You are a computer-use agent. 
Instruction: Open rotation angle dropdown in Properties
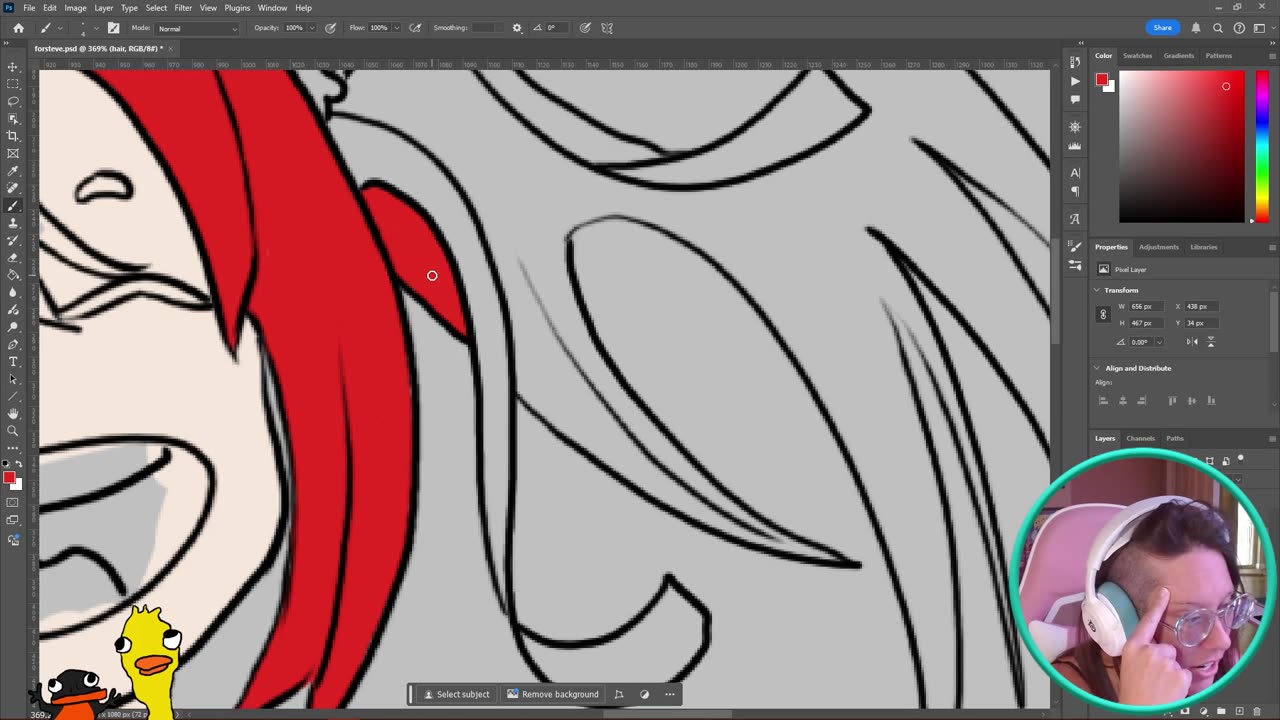[1159, 342]
